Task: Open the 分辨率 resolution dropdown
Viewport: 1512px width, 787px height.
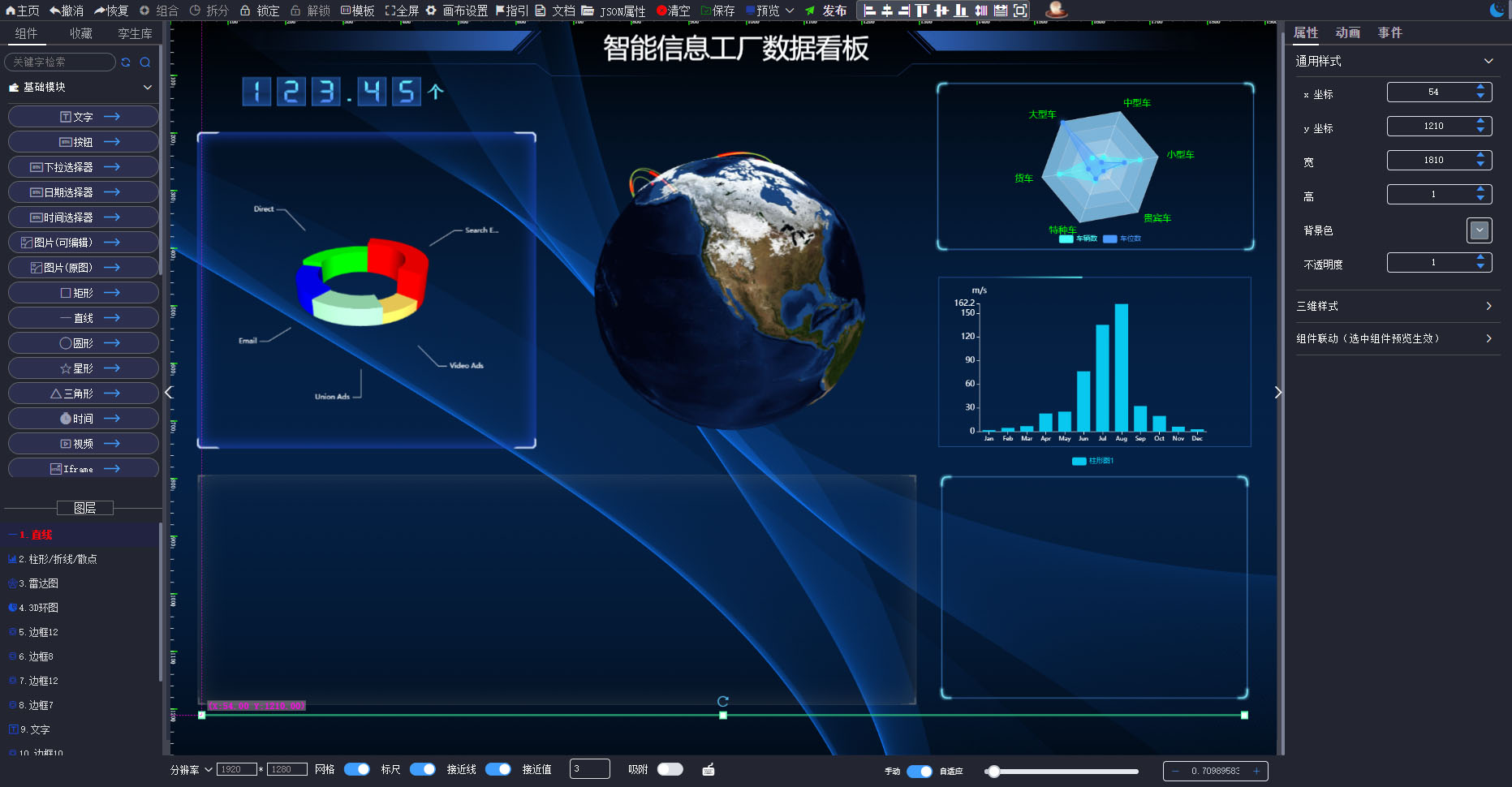Action: (192, 769)
